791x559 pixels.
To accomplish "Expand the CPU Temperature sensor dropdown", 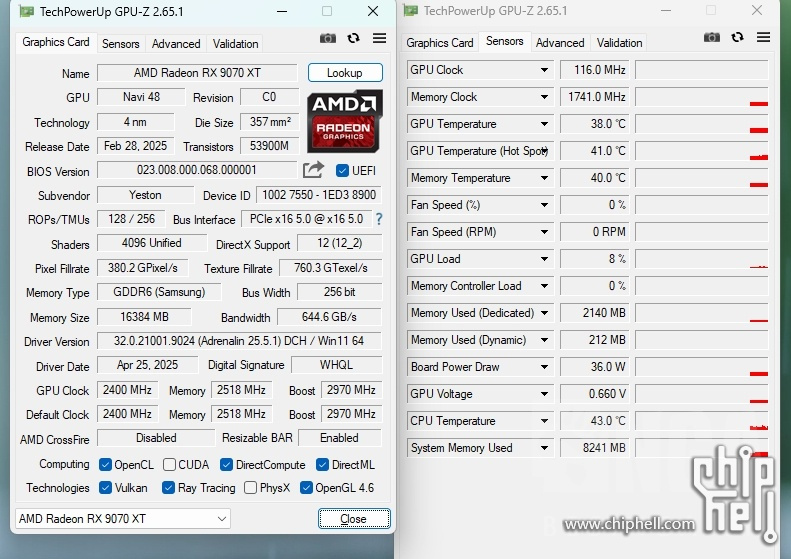I will [544, 421].
